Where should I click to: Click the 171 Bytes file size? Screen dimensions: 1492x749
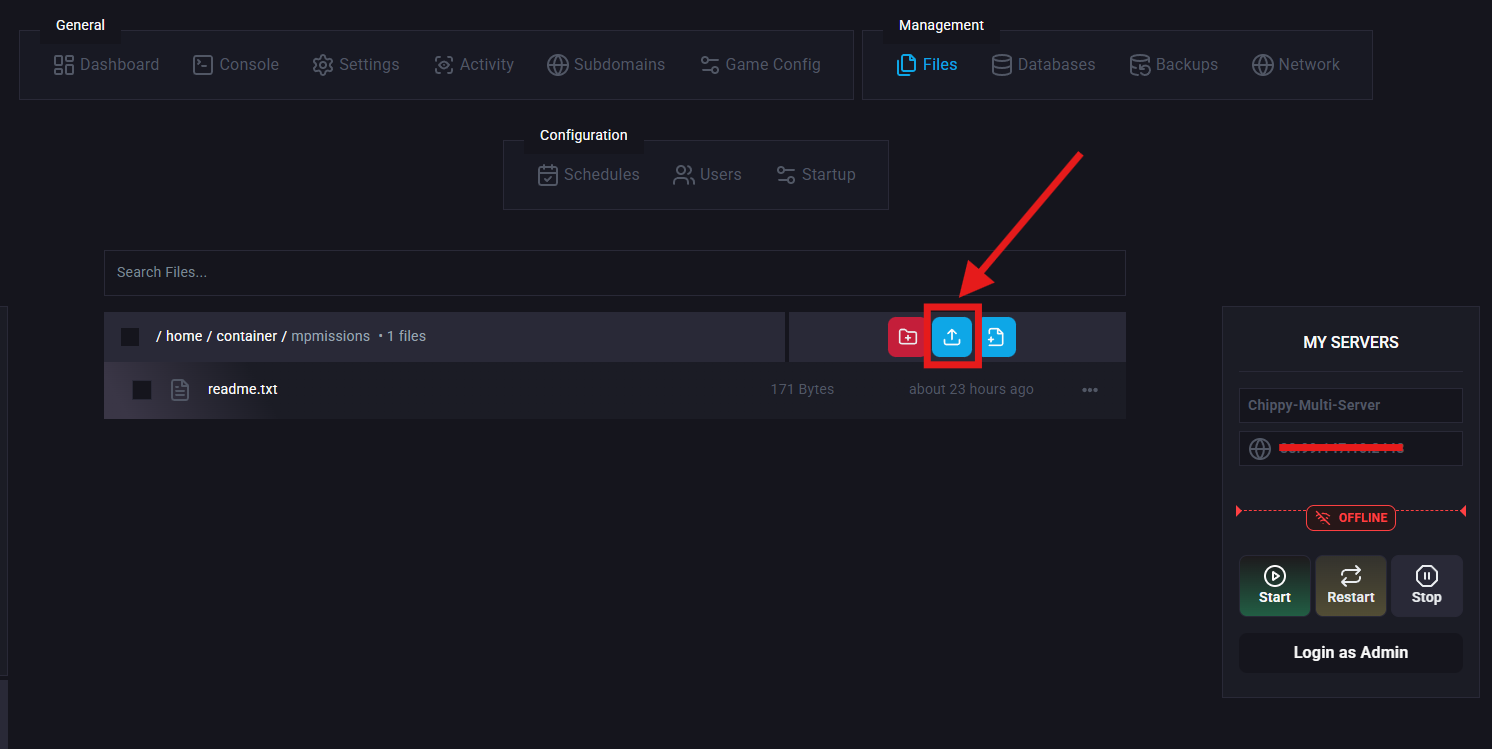802,390
